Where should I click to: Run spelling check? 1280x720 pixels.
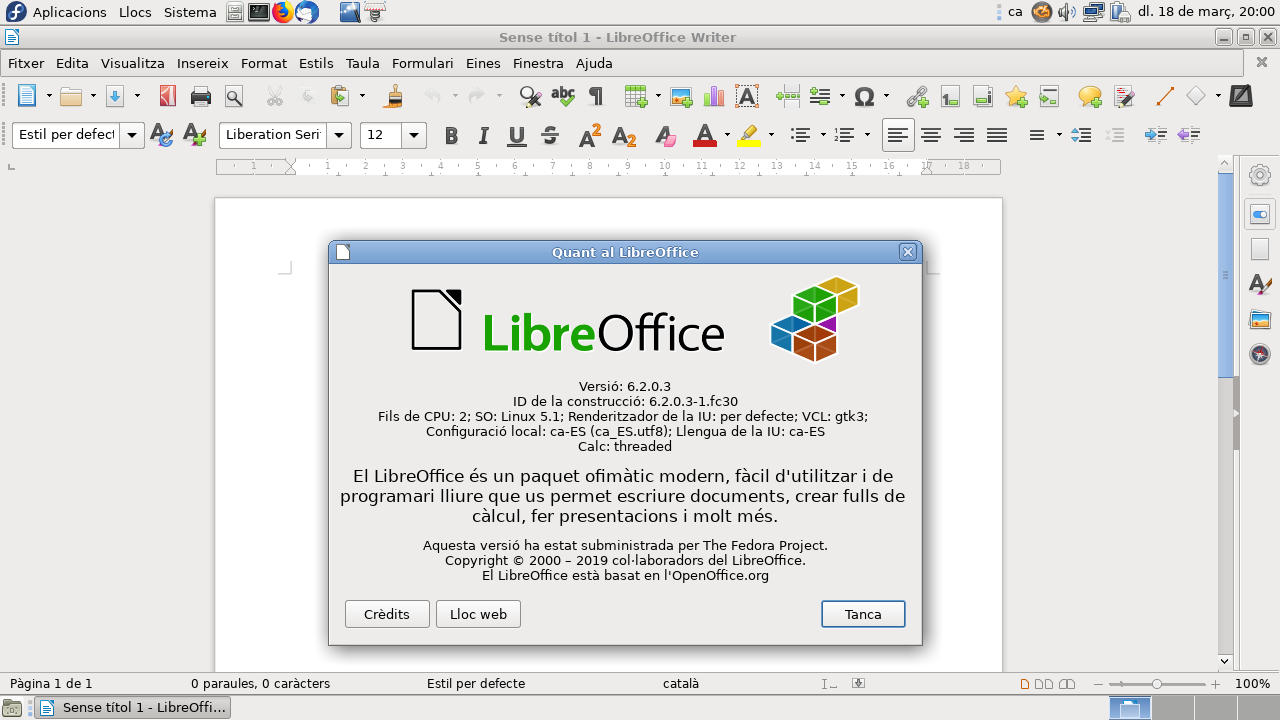(x=563, y=97)
